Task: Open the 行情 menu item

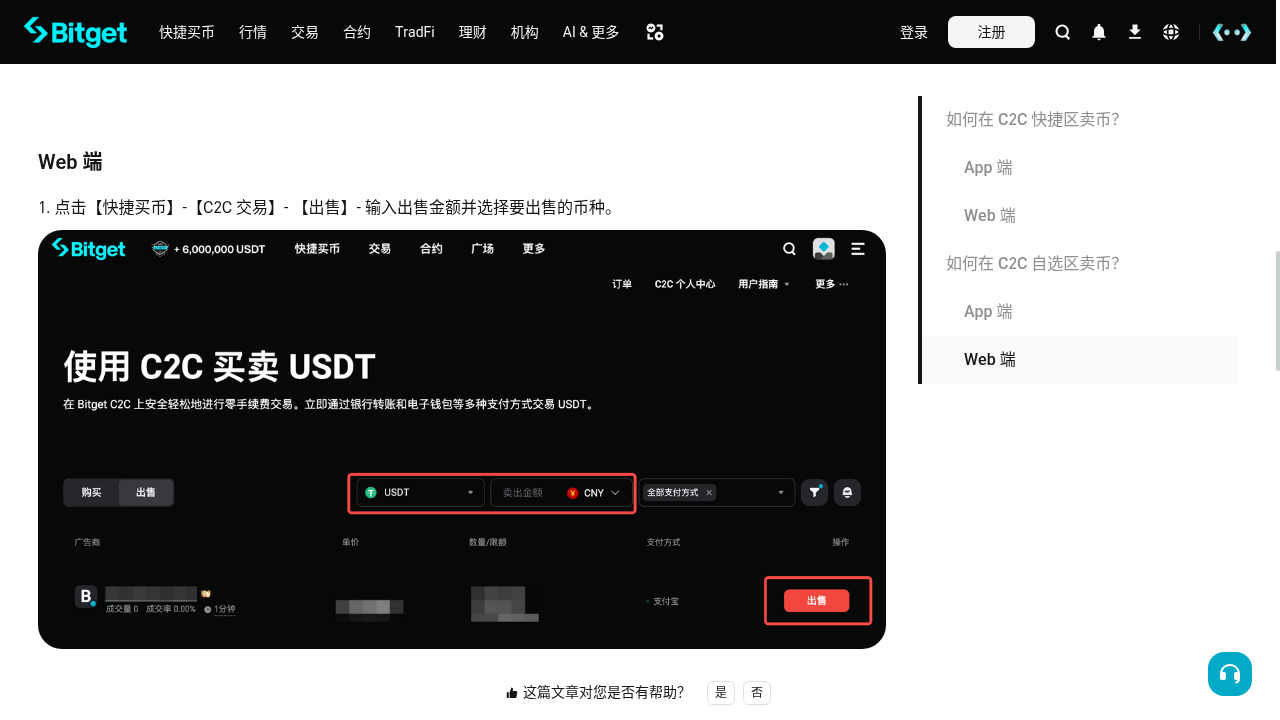Action: pyautogui.click(x=253, y=32)
